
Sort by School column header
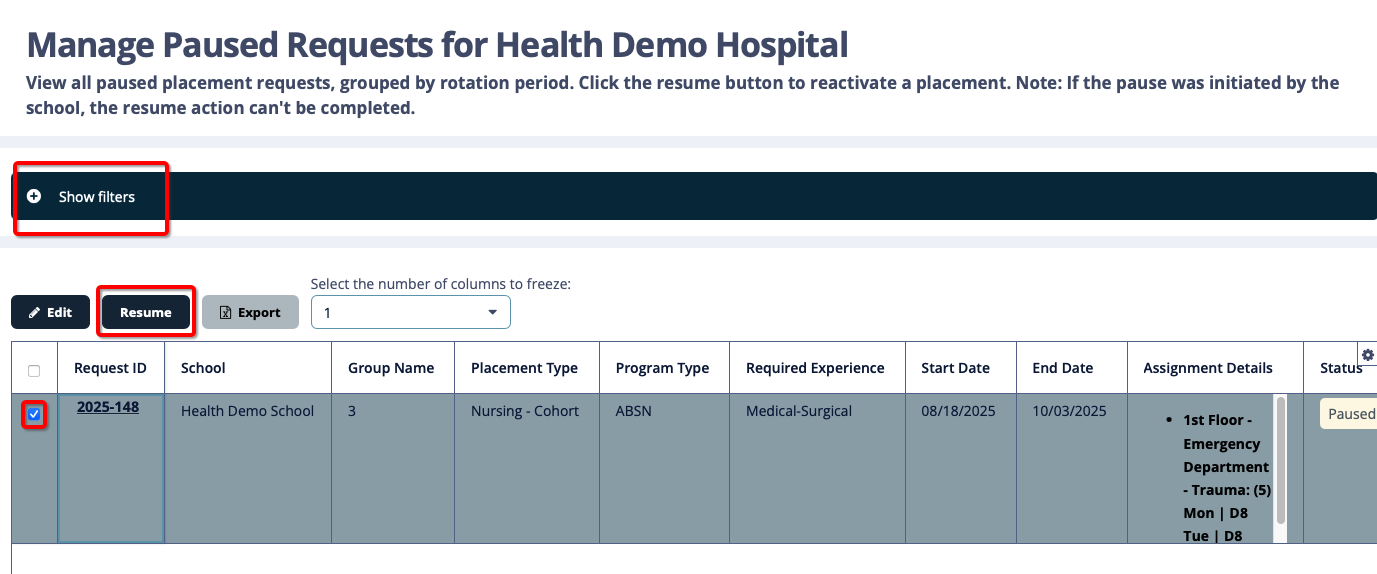click(x=203, y=368)
